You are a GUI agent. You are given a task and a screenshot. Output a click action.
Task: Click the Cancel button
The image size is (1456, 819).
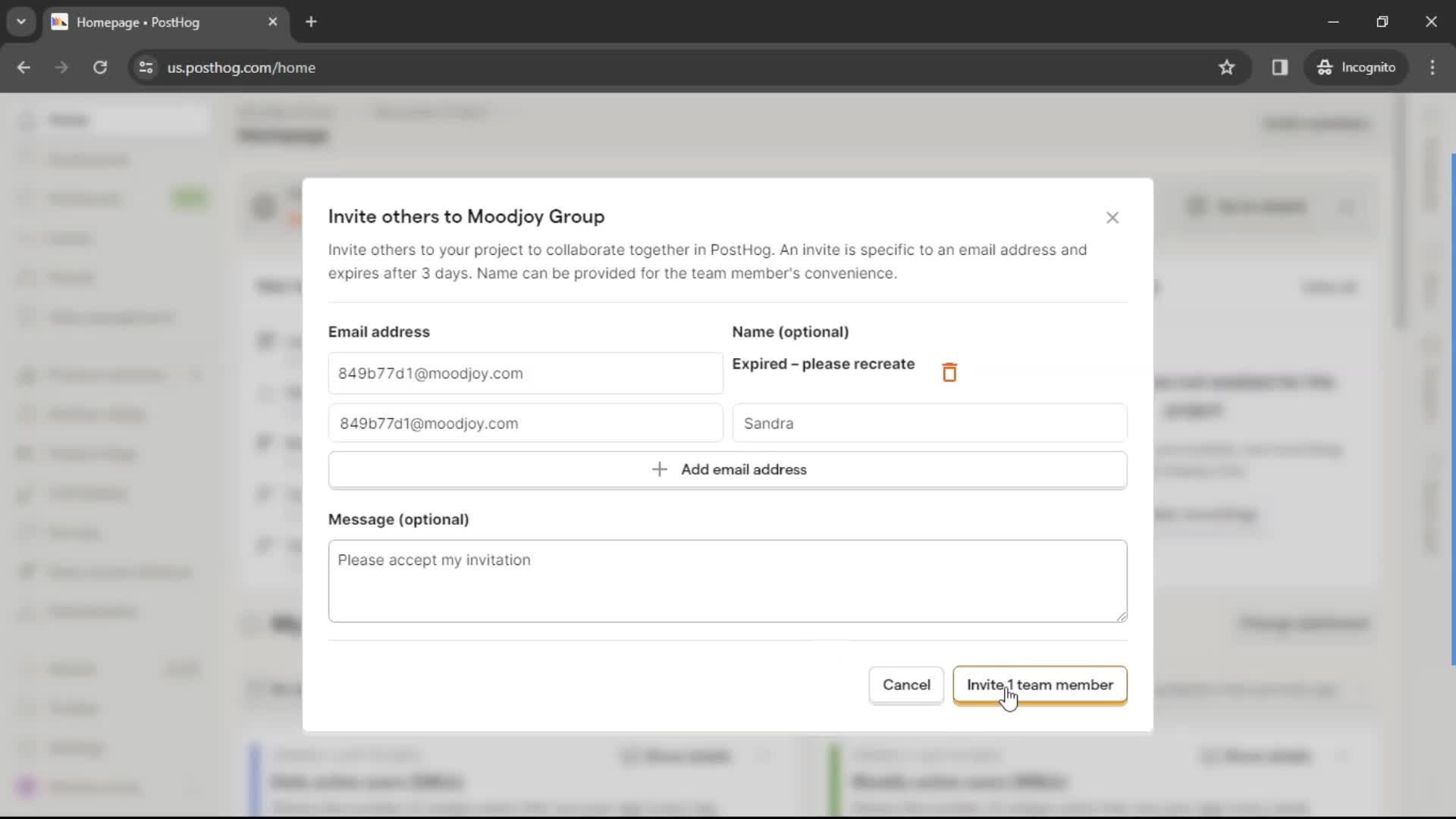pos(906,684)
